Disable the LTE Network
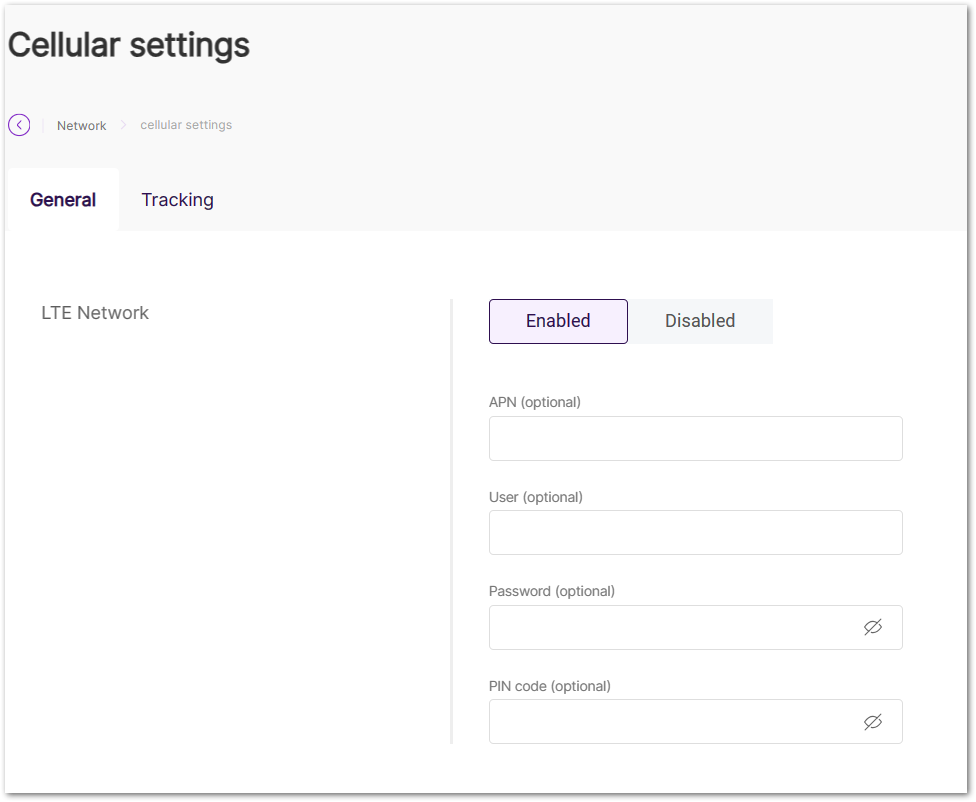 point(699,320)
